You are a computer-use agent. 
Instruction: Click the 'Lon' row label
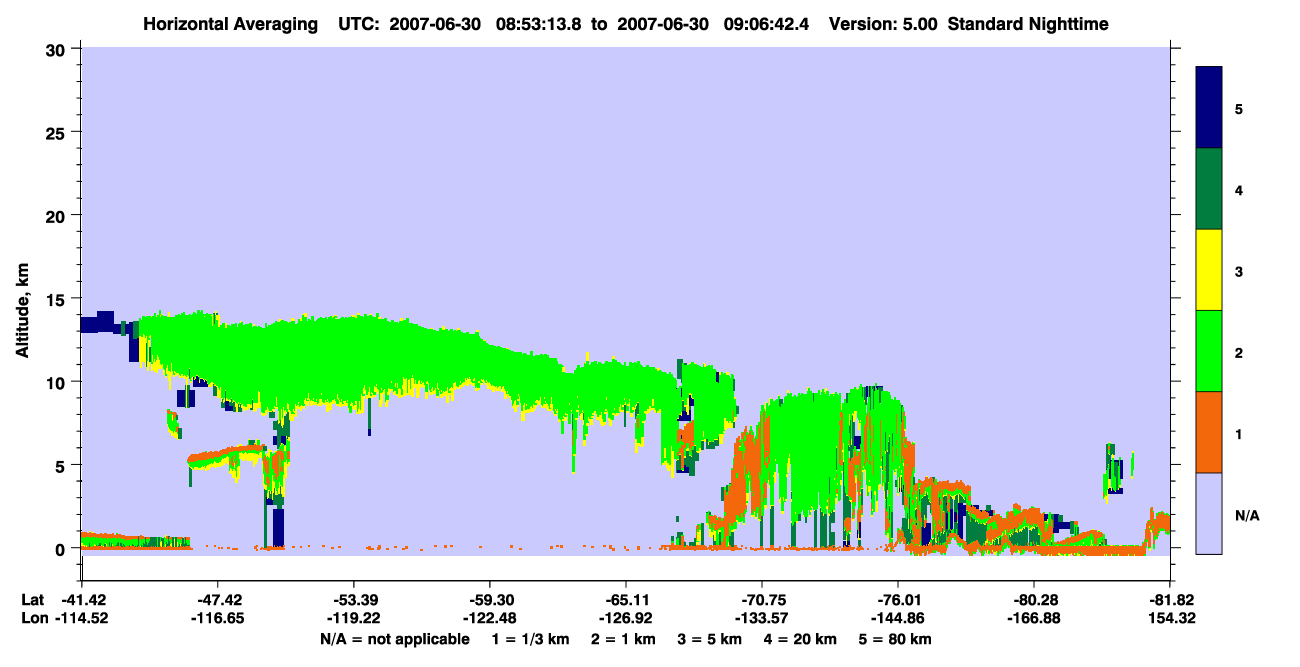pyautogui.click(x=33, y=618)
